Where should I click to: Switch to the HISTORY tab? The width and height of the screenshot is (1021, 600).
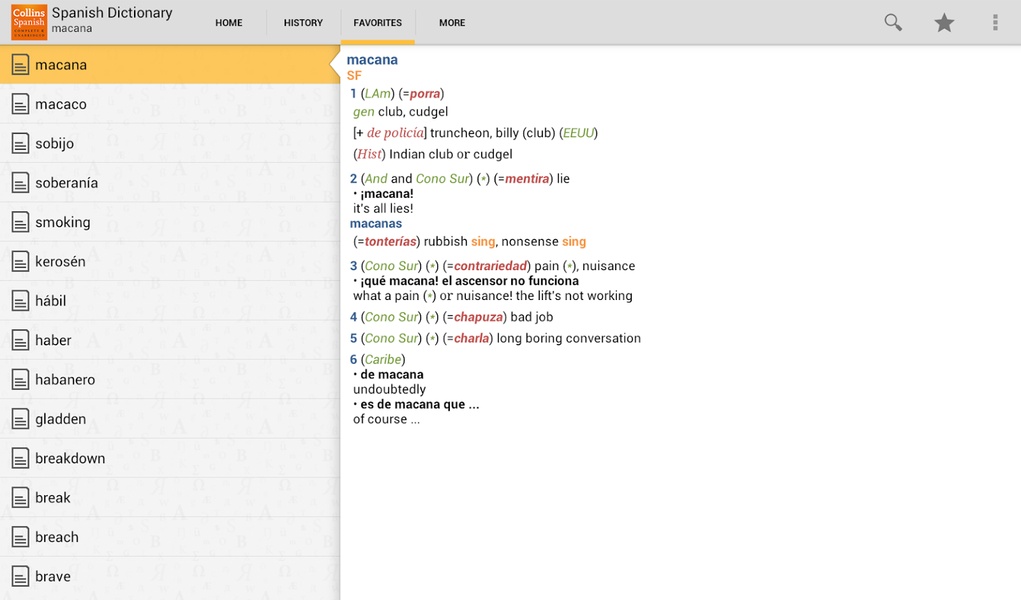pyautogui.click(x=303, y=23)
